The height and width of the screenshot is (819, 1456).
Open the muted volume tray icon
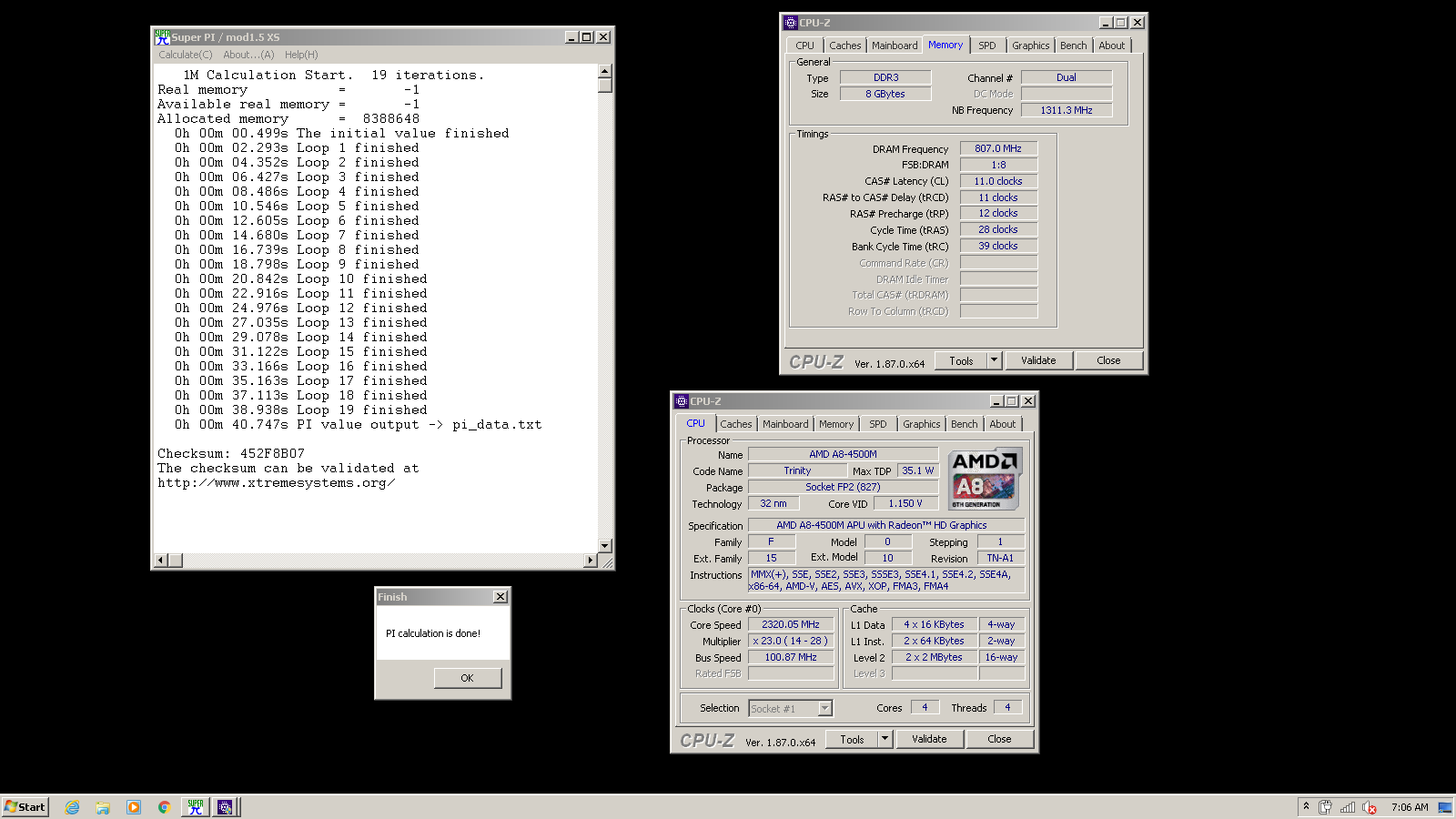coord(1370,807)
